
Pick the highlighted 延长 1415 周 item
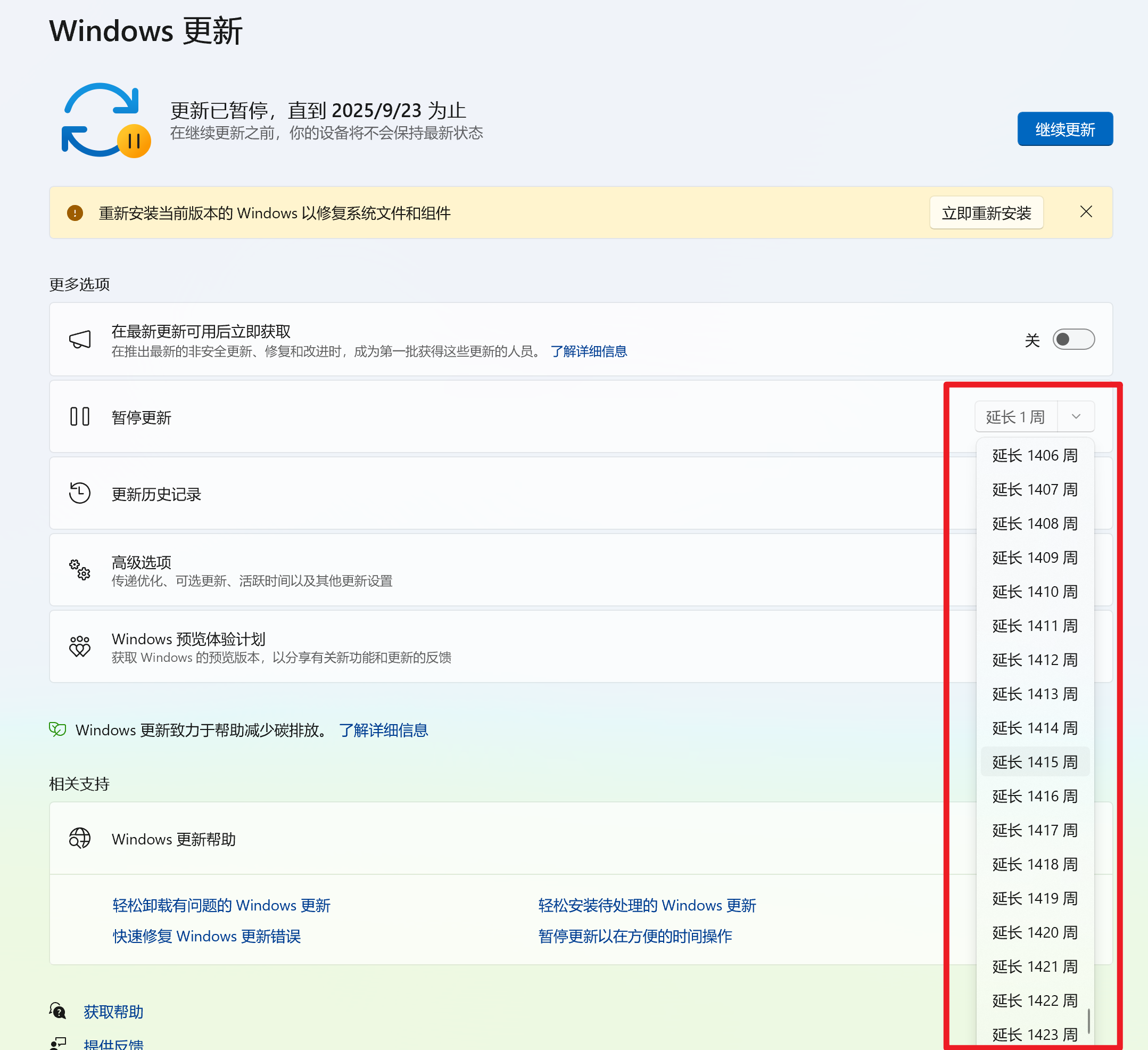pyautogui.click(x=1035, y=762)
